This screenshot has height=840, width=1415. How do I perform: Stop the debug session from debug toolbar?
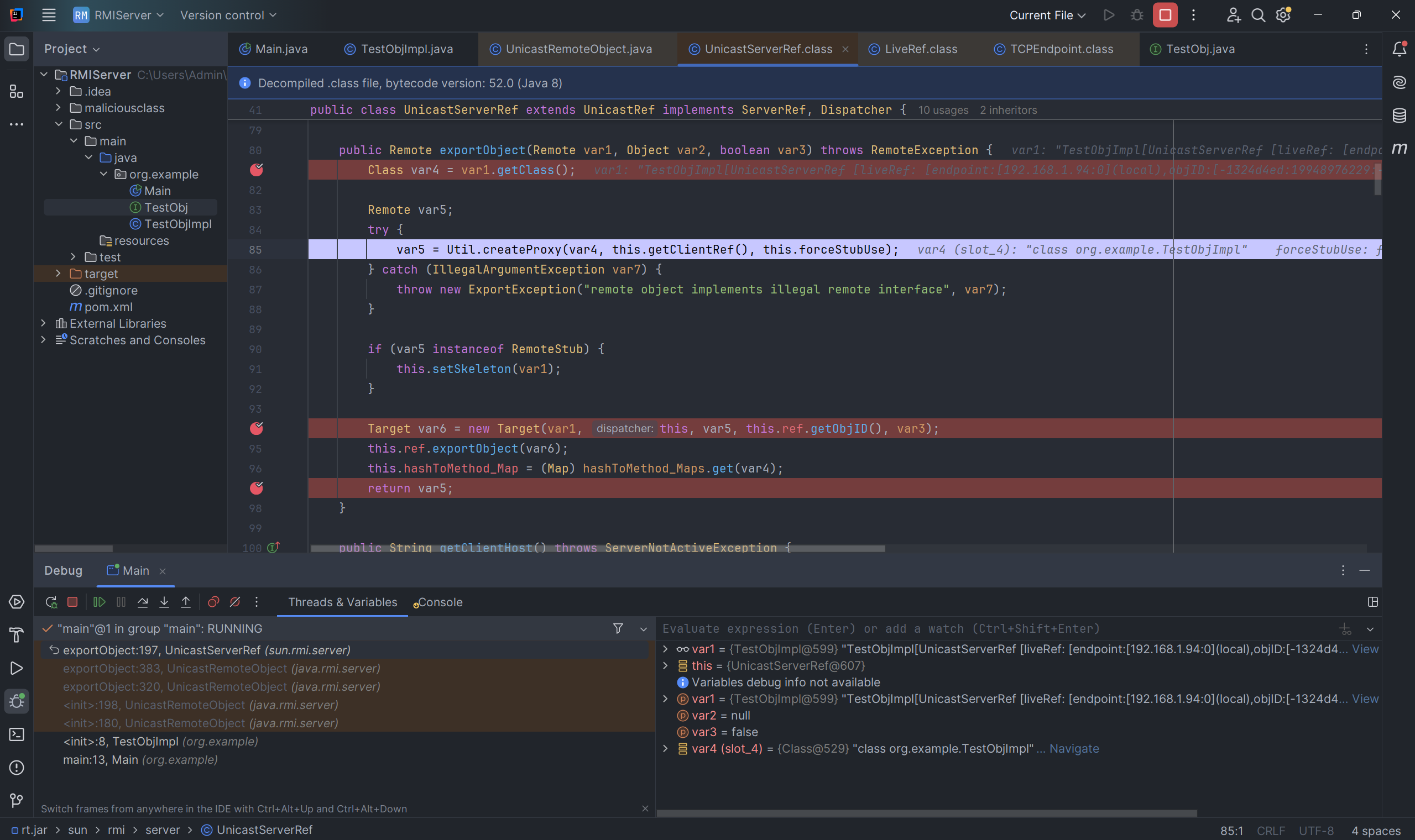pyautogui.click(x=72, y=602)
